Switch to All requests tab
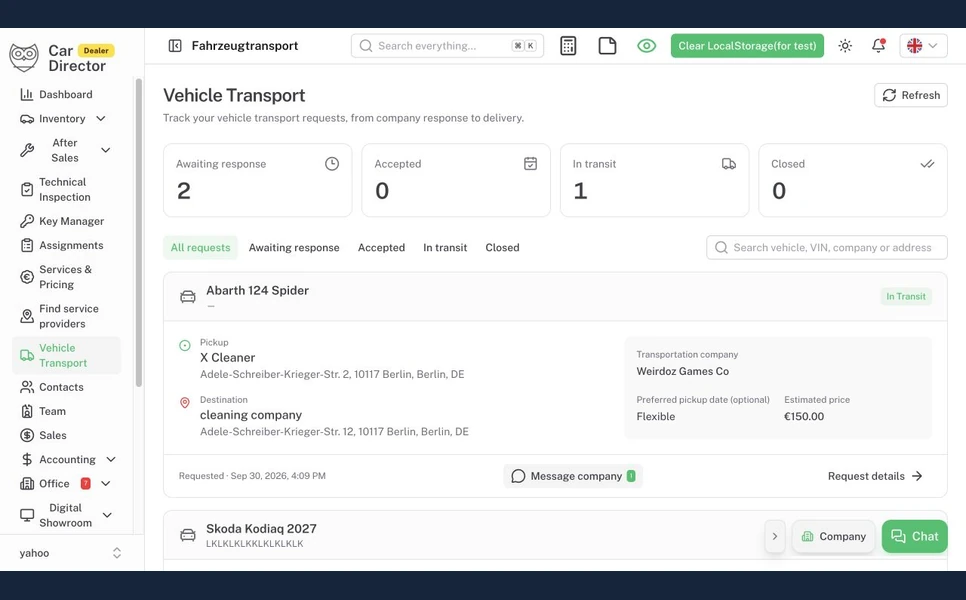The height and width of the screenshot is (600, 966). [x=200, y=248]
